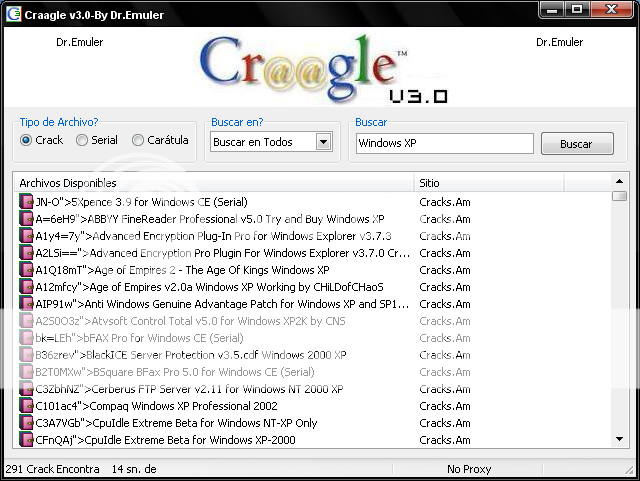
Task: Select bFAX Pro for Windows CE text
Action: pos(139,338)
